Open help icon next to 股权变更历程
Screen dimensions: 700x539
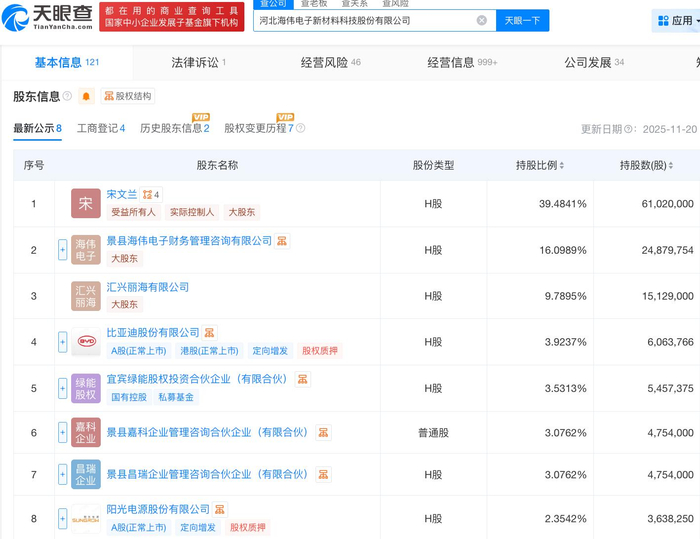click(x=300, y=129)
